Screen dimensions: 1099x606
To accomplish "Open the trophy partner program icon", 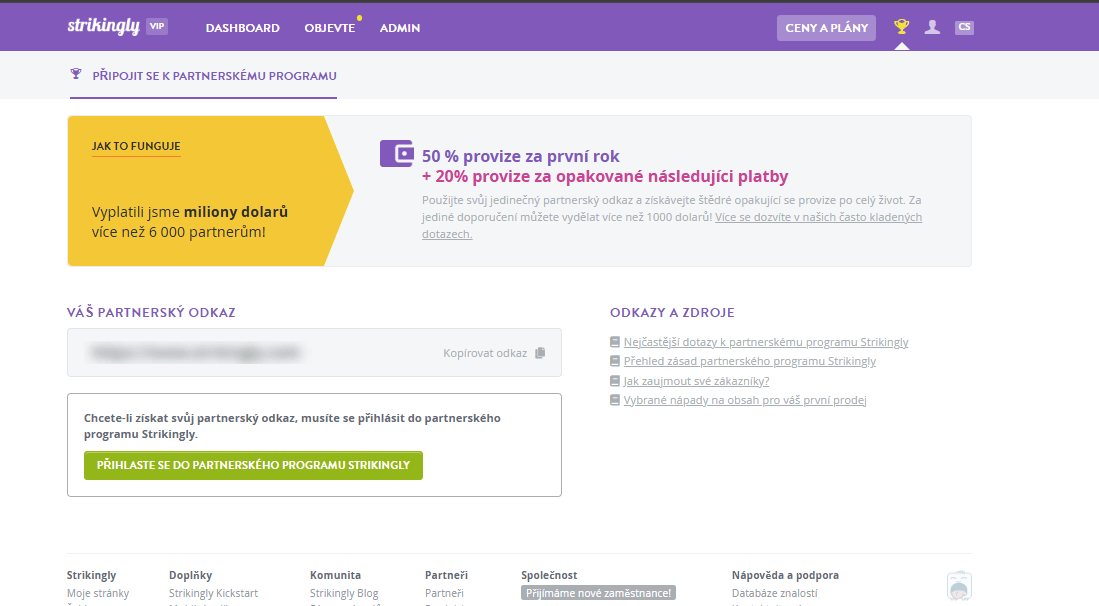I will (x=901, y=27).
